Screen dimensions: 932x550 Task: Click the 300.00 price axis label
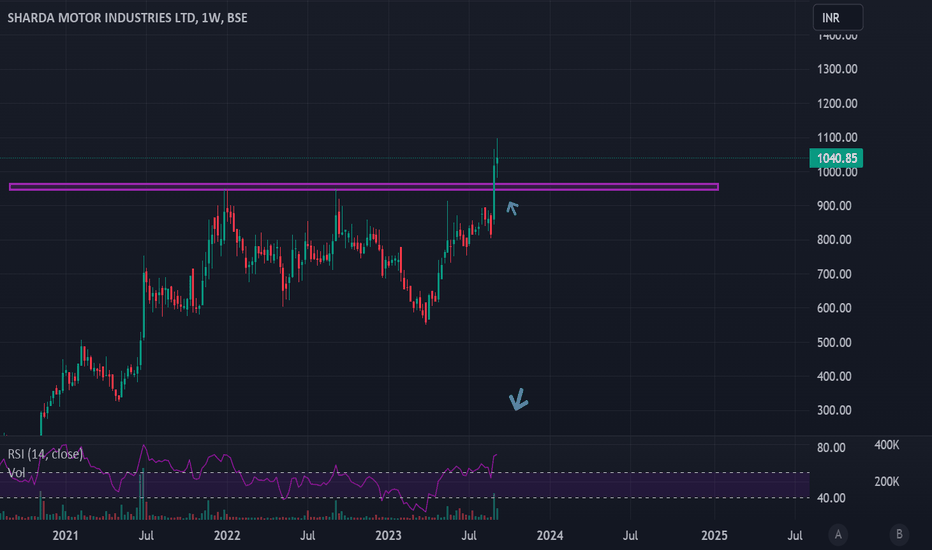click(x=834, y=410)
